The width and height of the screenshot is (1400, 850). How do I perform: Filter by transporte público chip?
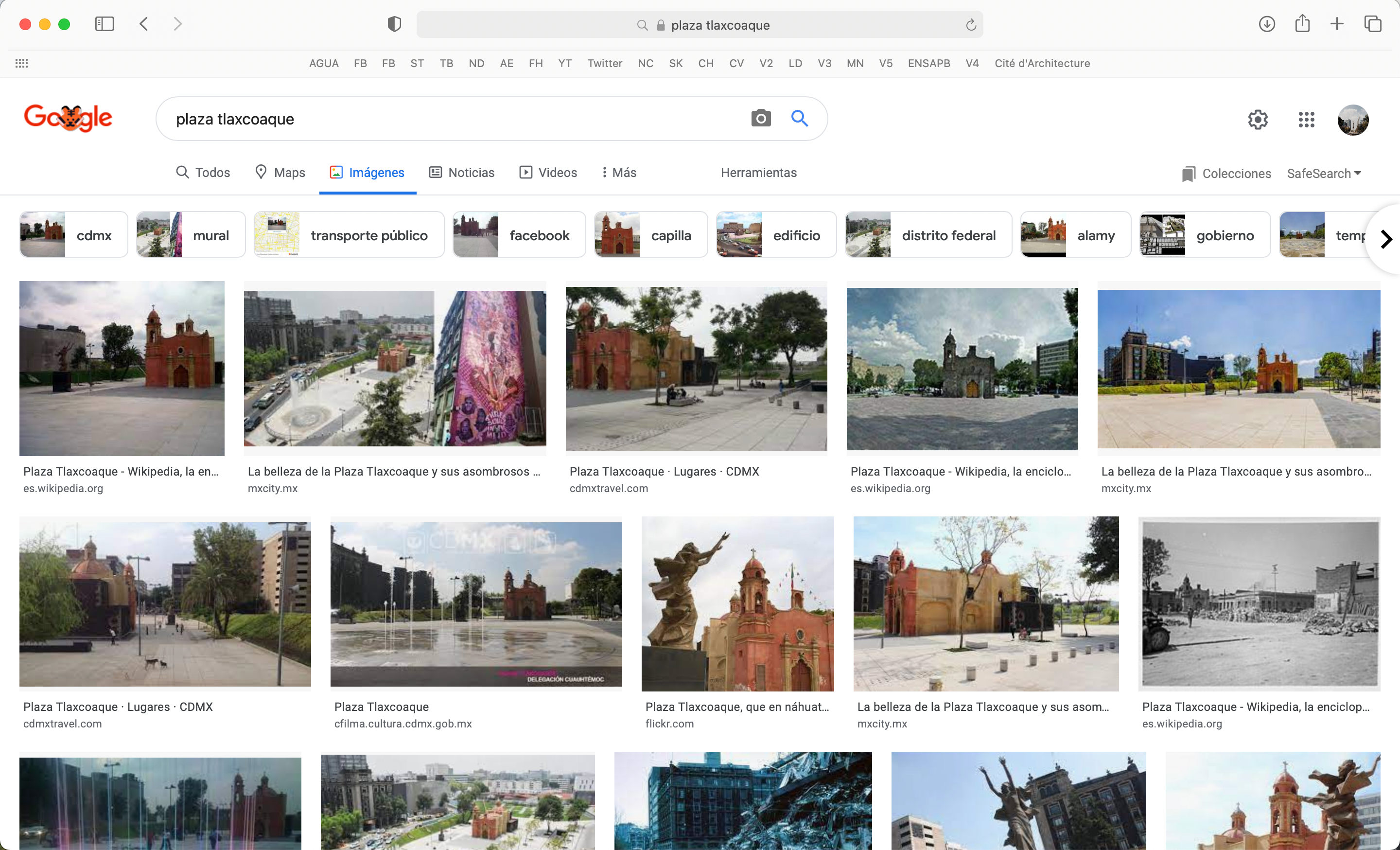pyautogui.click(x=349, y=235)
